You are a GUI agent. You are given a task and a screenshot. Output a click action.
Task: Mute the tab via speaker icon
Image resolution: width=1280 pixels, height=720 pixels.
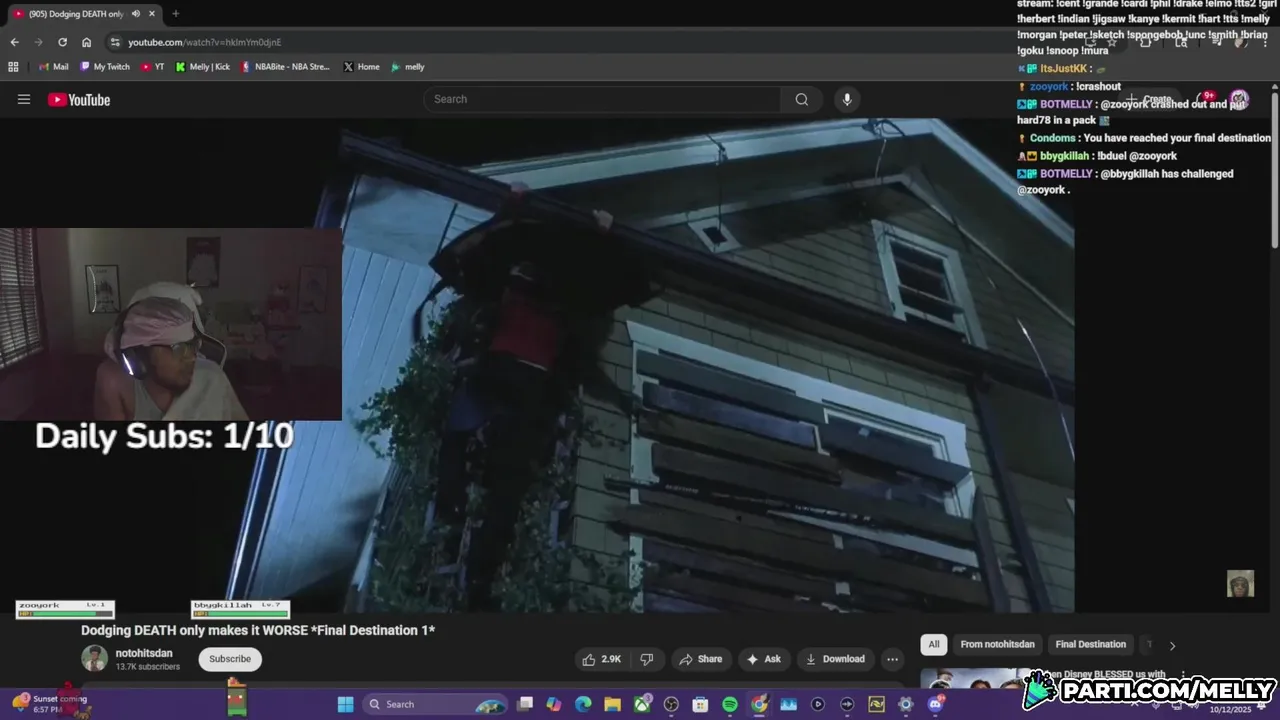point(135,14)
